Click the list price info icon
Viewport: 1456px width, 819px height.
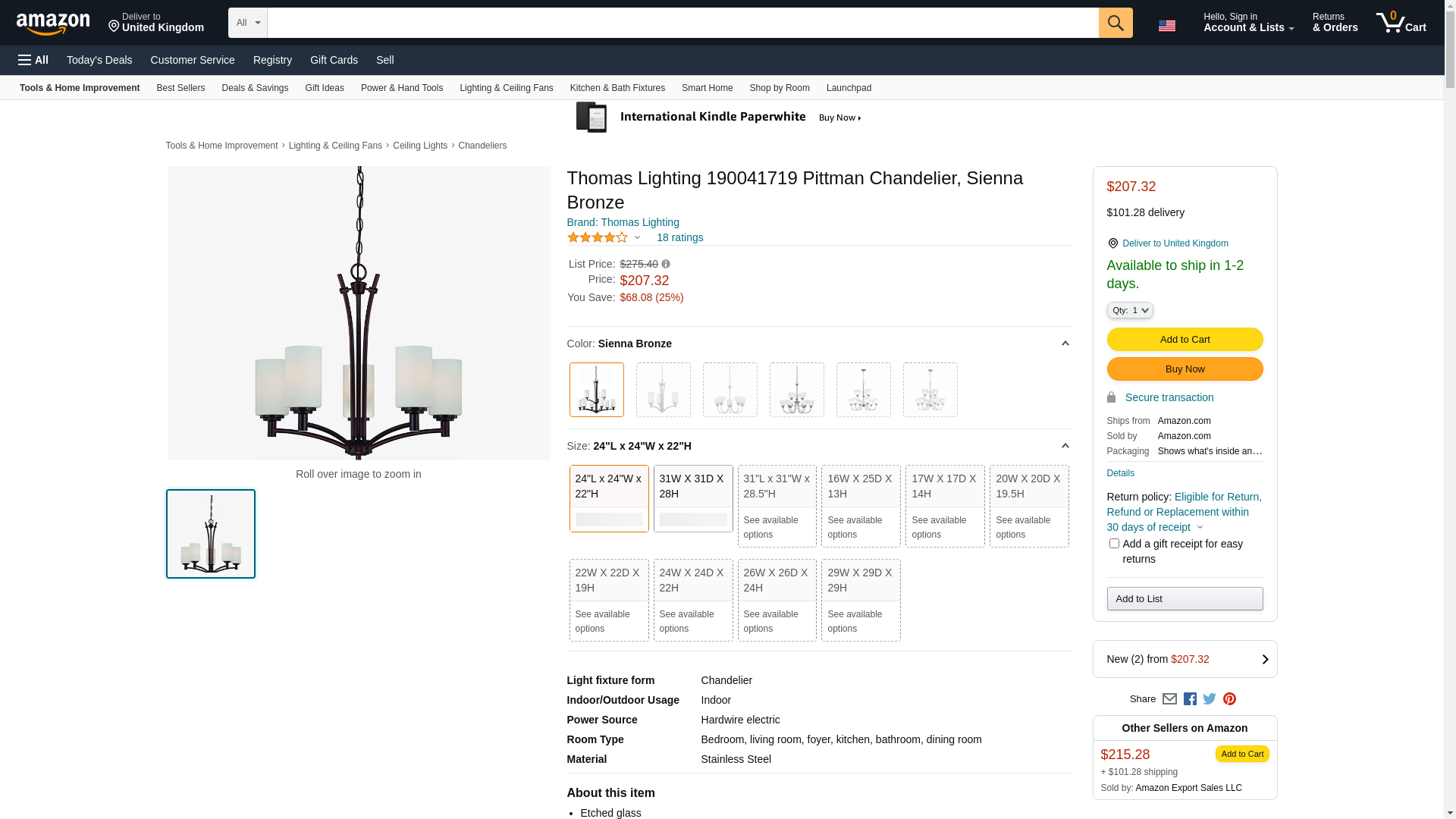click(666, 264)
